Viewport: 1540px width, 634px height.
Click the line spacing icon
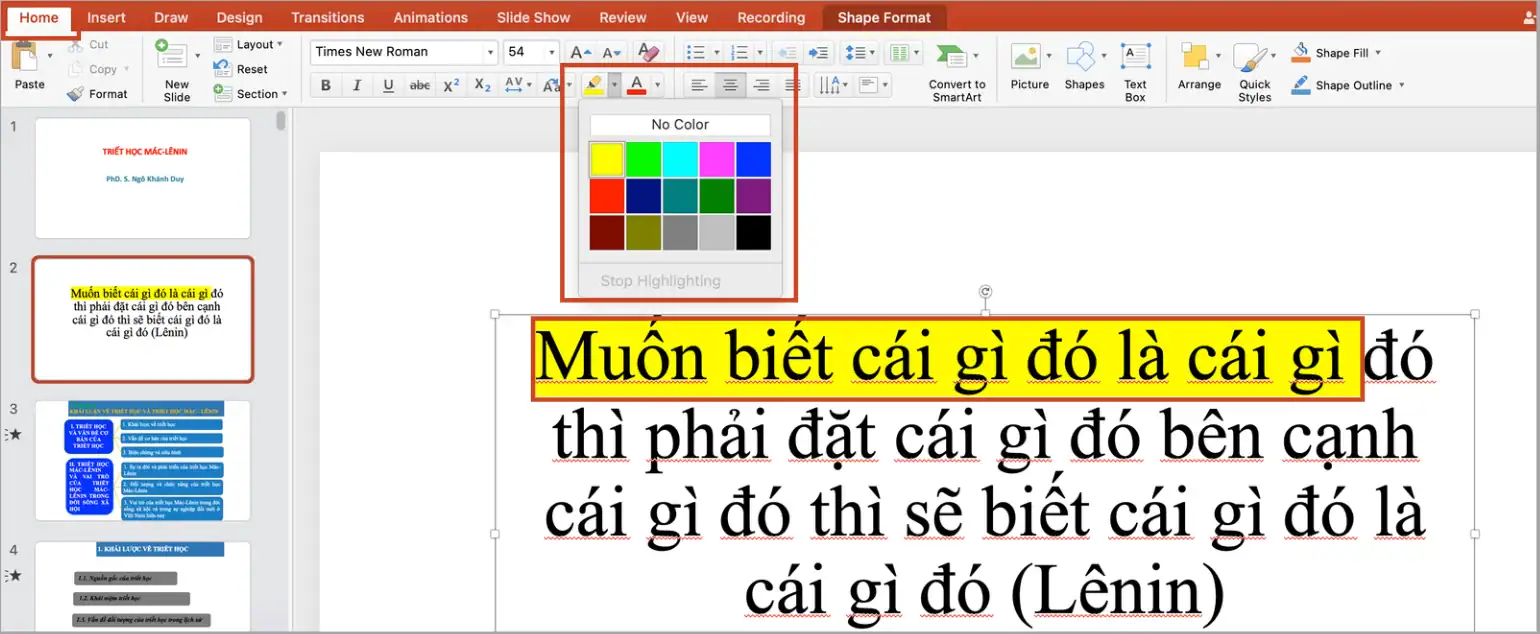853,52
